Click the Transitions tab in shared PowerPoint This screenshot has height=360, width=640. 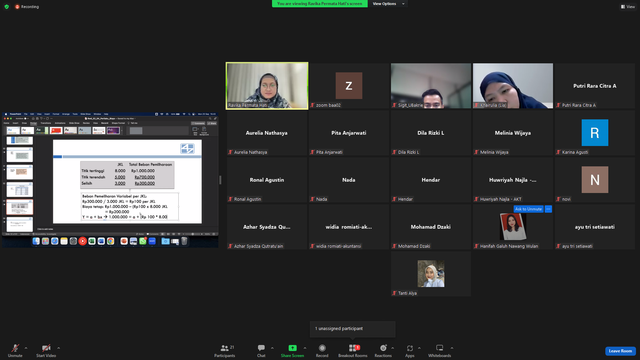click(x=46, y=123)
